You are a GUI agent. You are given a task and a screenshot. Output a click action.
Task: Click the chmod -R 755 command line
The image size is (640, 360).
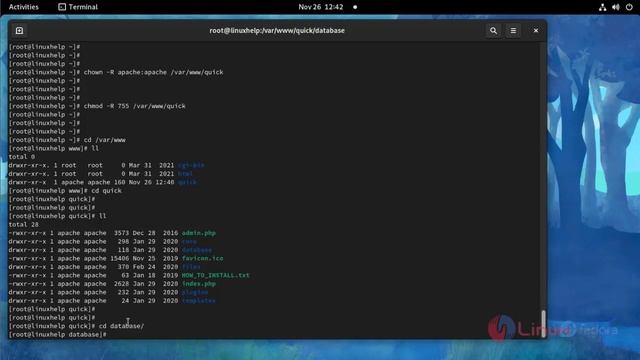point(97,106)
